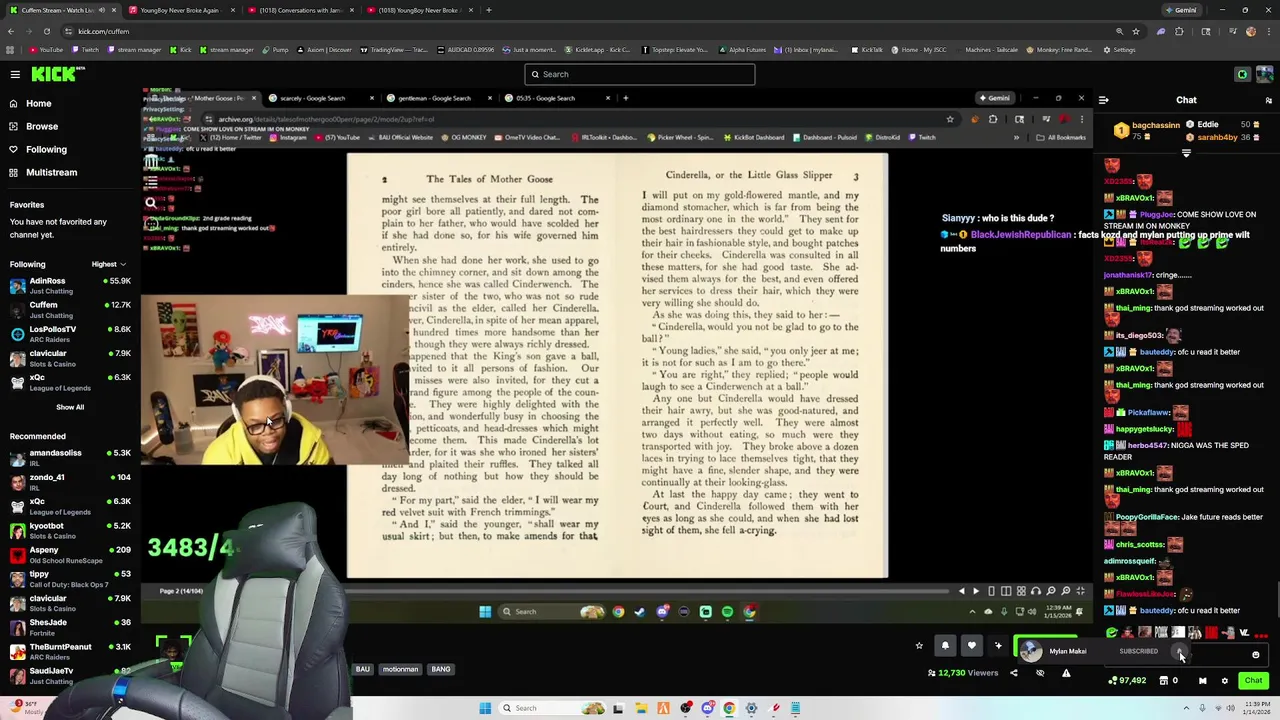Open chat identity badge icon
The height and width of the screenshot is (720, 1280).
[x=1202, y=681]
